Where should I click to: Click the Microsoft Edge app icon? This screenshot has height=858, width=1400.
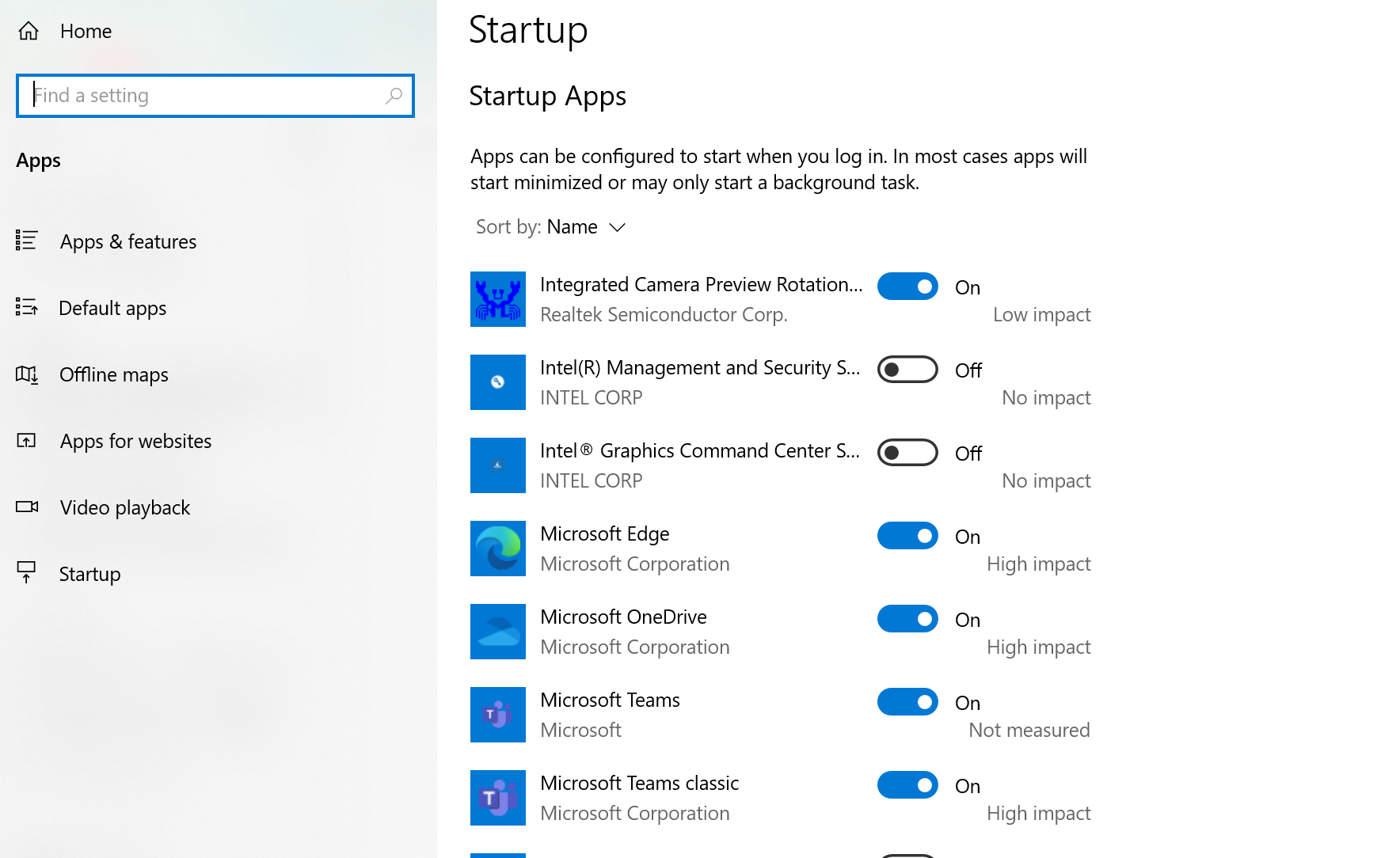click(497, 549)
